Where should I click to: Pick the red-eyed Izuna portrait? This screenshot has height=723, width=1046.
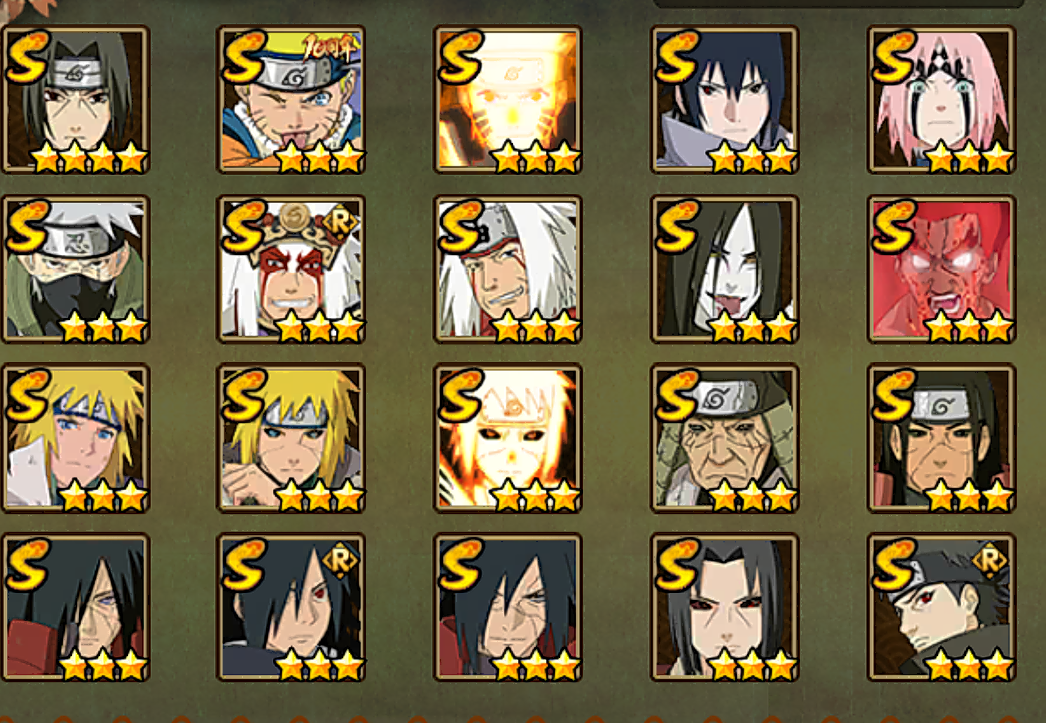(724, 607)
